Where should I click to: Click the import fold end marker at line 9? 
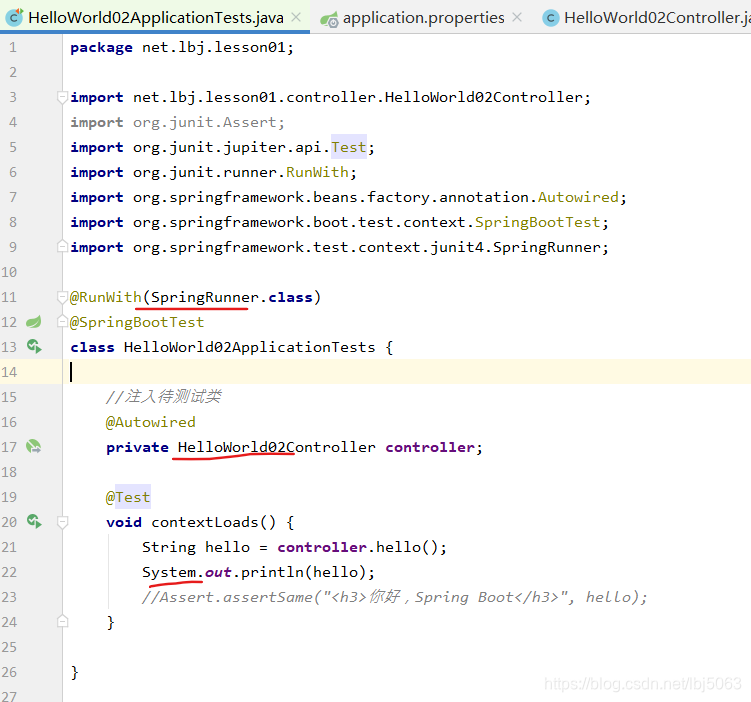(62, 247)
